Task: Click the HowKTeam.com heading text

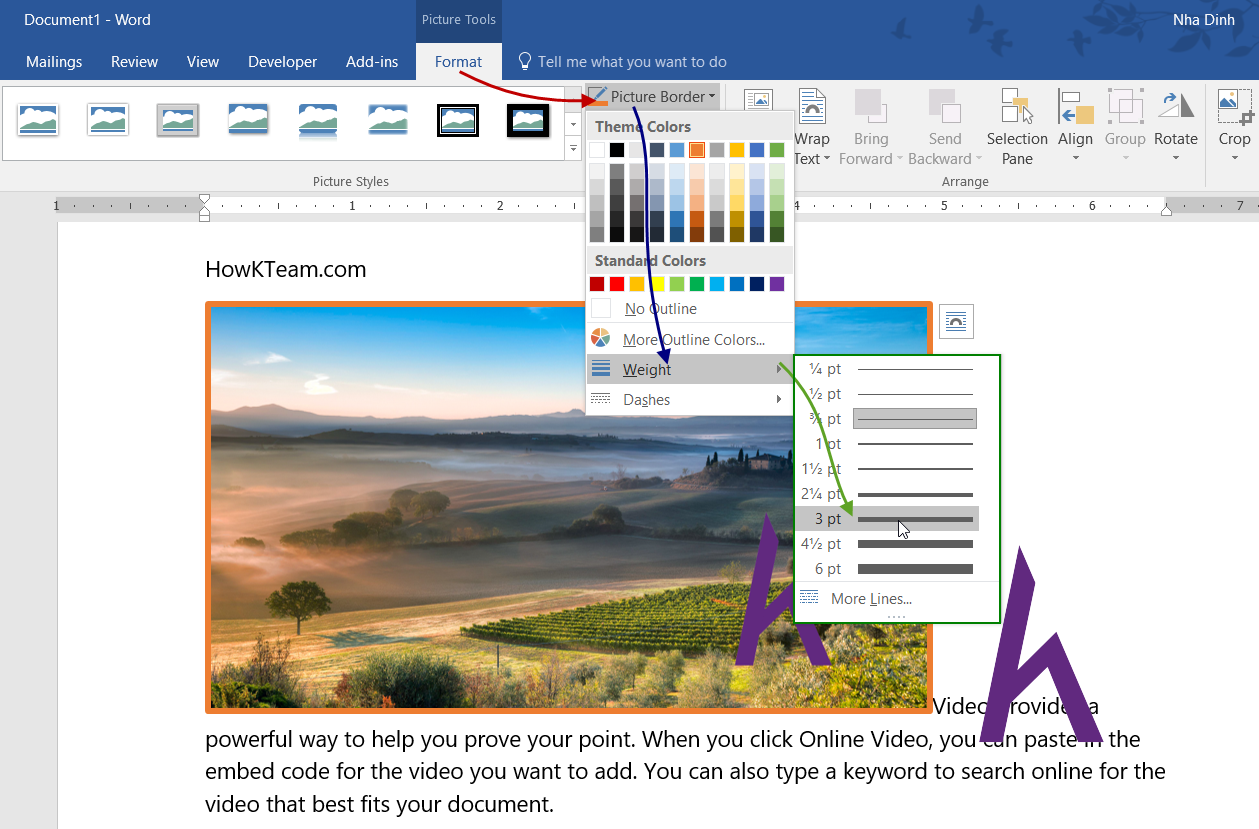Action: pyautogui.click(x=286, y=269)
